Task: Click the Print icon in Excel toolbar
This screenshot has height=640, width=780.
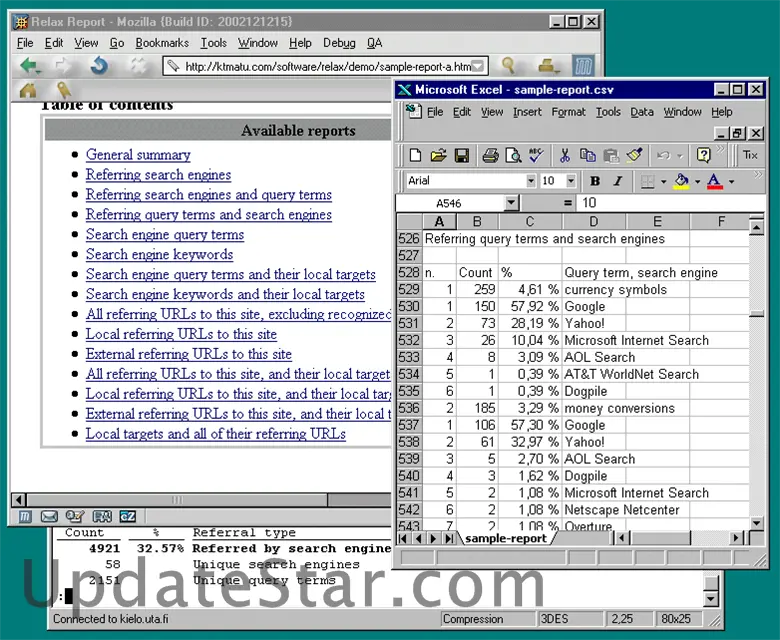Action: coord(490,156)
